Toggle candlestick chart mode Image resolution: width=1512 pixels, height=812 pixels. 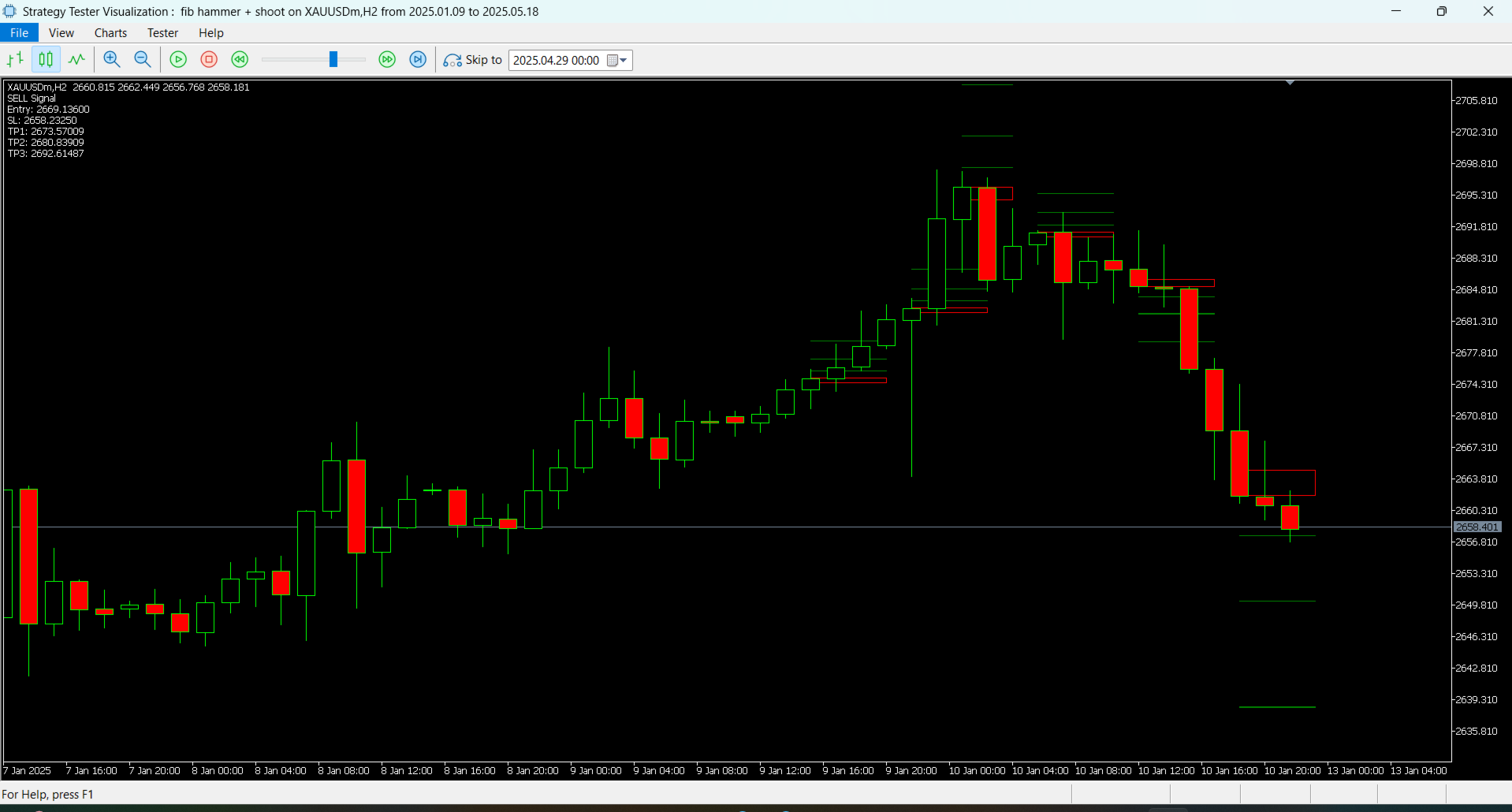[x=46, y=59]
